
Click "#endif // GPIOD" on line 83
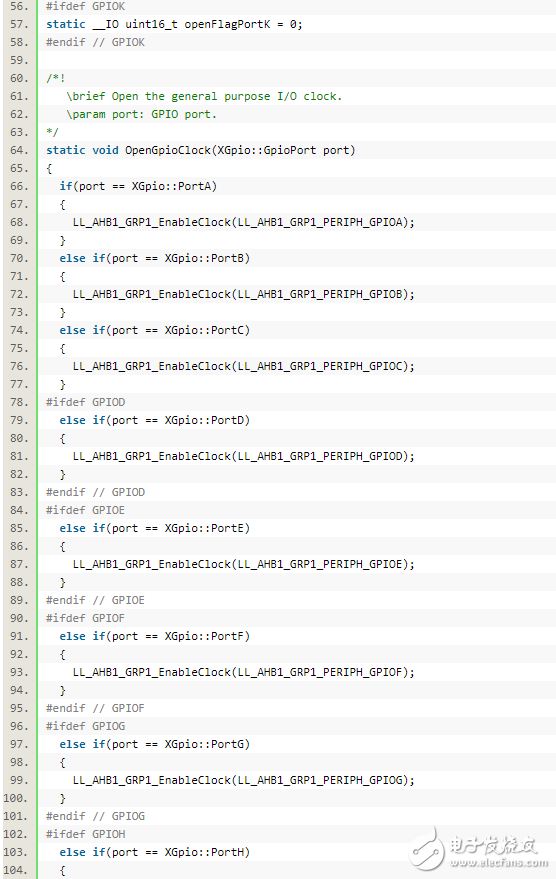(95, 492)
